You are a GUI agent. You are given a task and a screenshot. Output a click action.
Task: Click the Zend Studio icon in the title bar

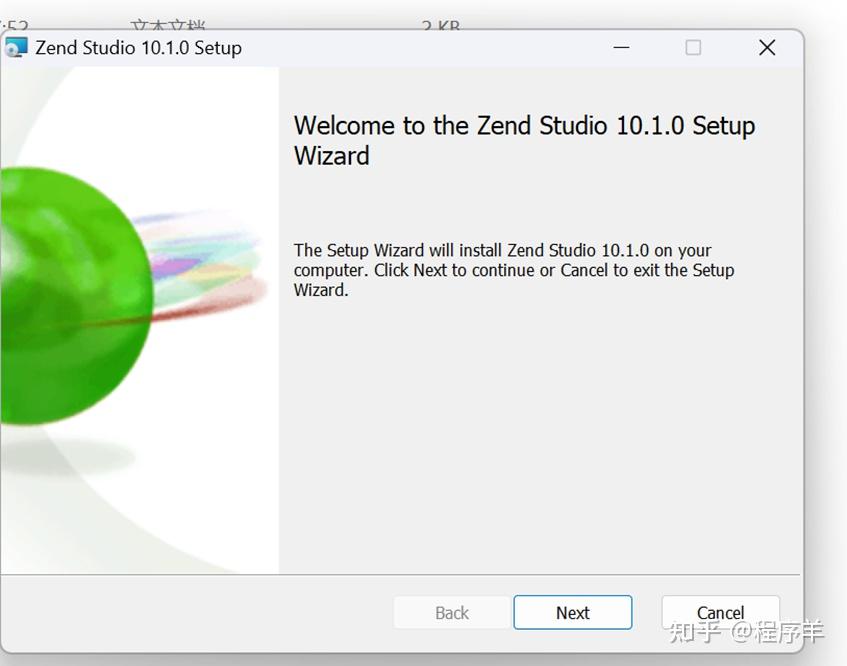click(x=16, y=47)
